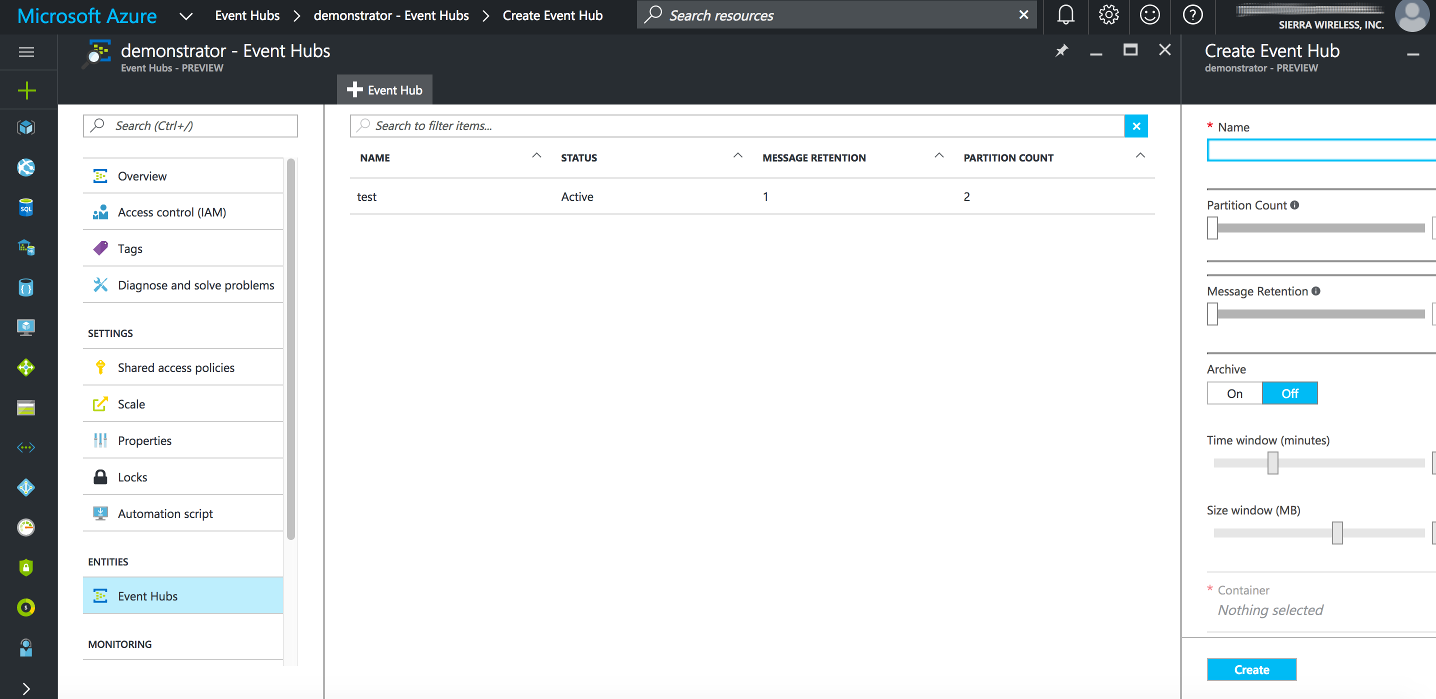Select Automation script in settings menu
This screenshot has width=1436, height=699.
click(165, 514)
